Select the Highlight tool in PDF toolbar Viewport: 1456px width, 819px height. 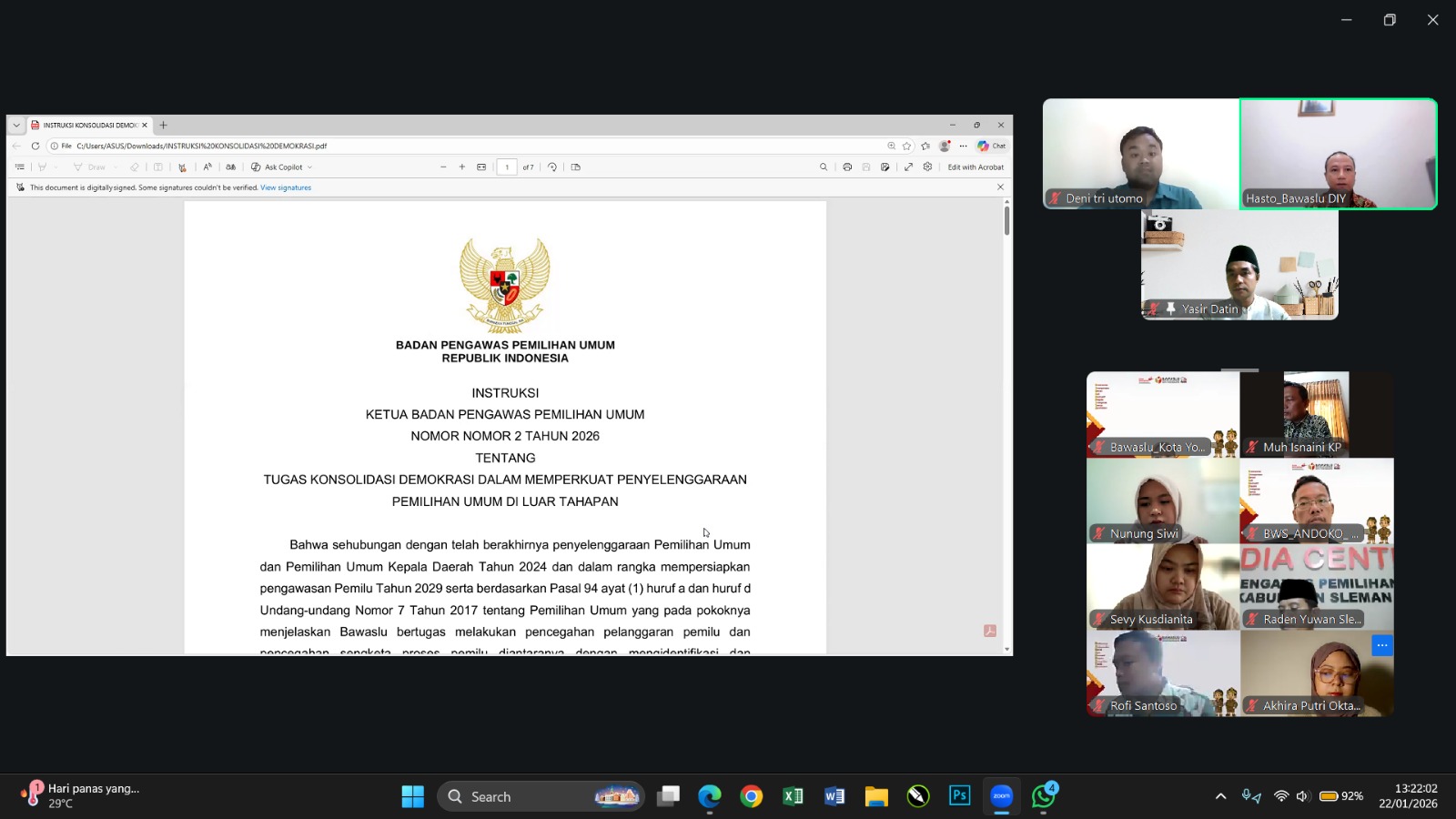pos(42,167)
